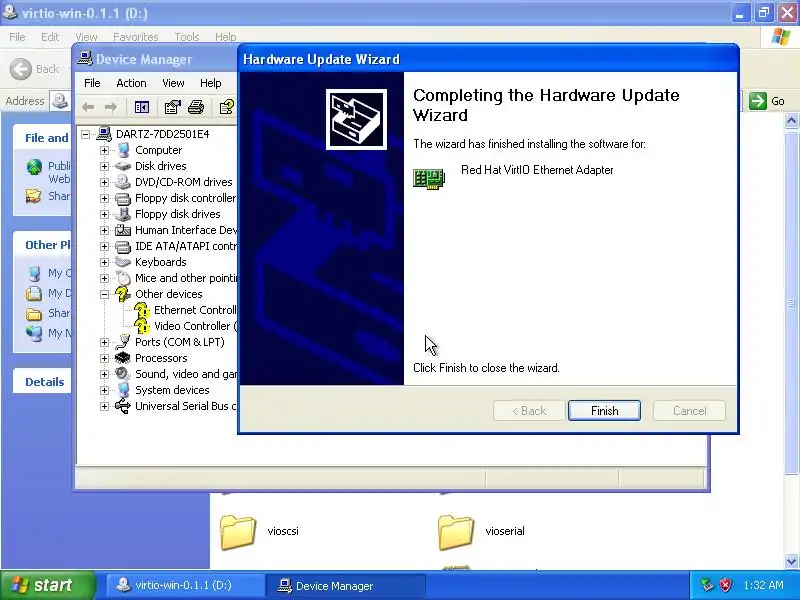Viewport: 800px width, 600px height.
Task: Select the Video Controller warning icon
Action: 142,326
